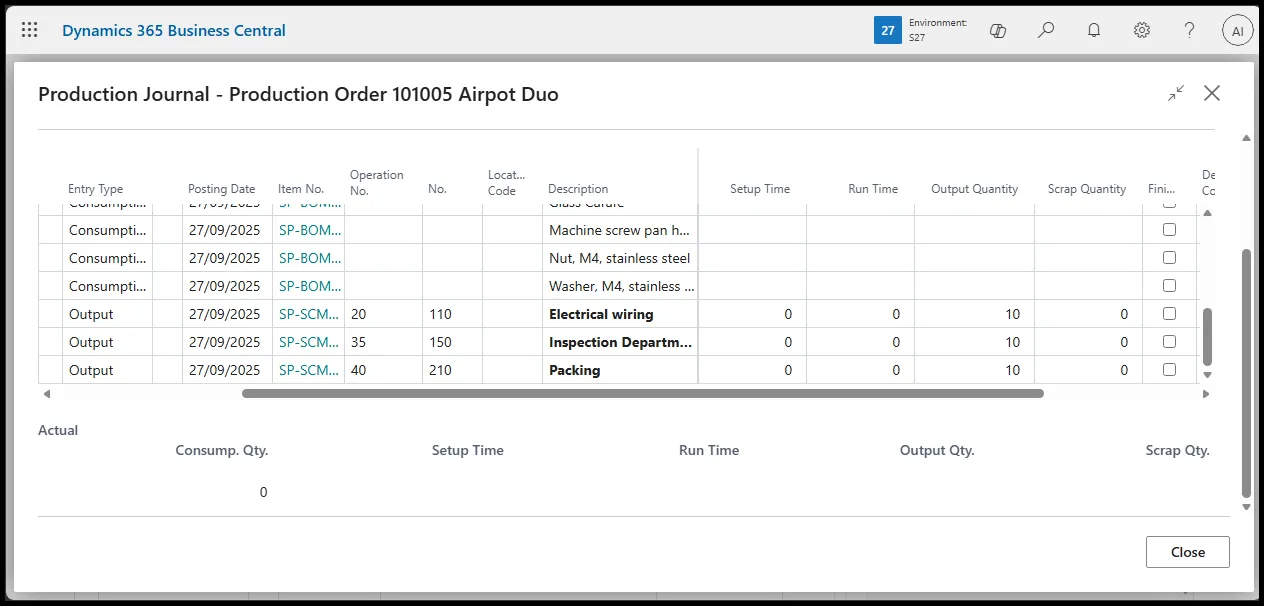Open the AI user account avatar

point(1238,30)
